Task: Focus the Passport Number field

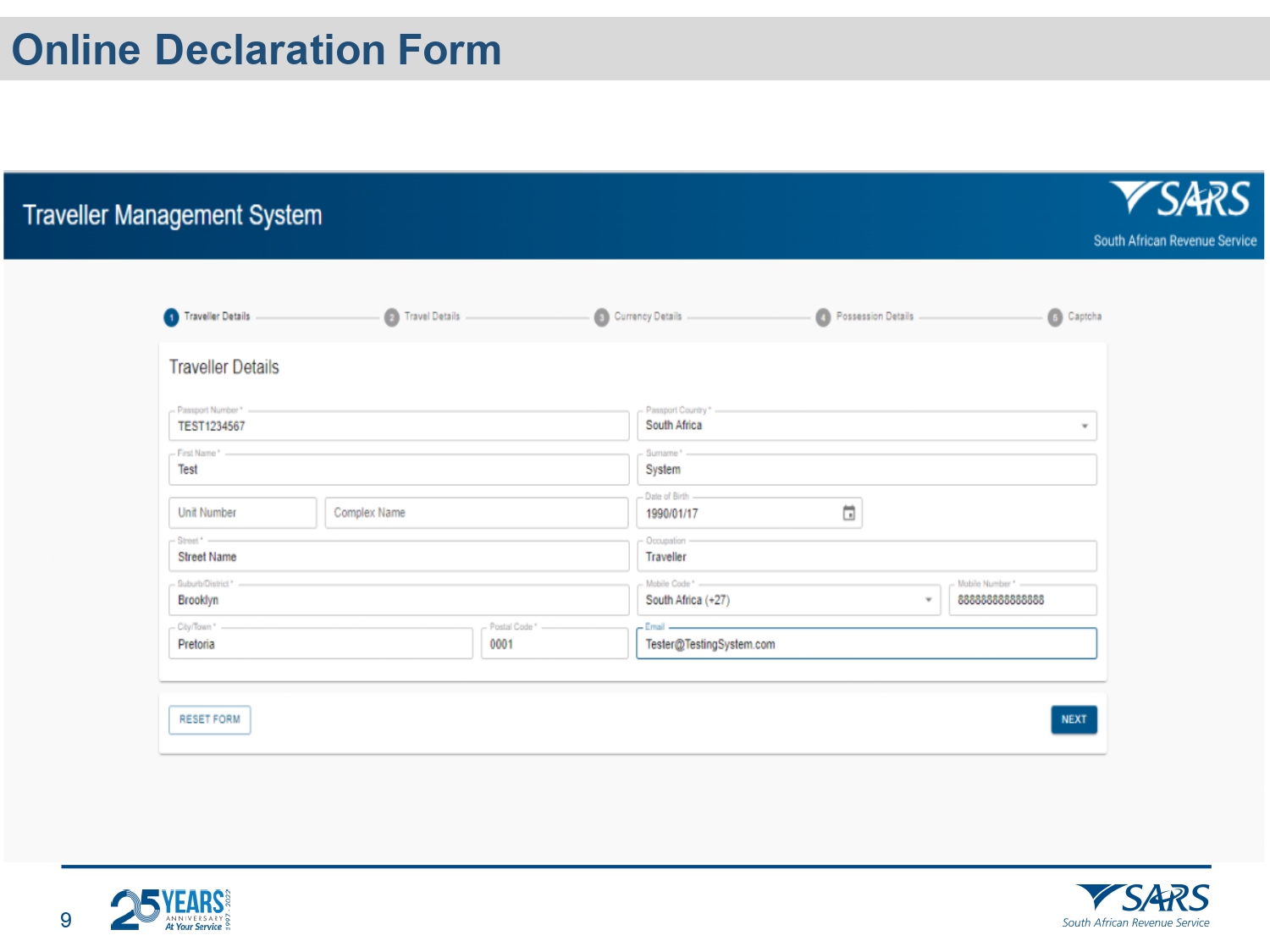Action: (398, 426)
